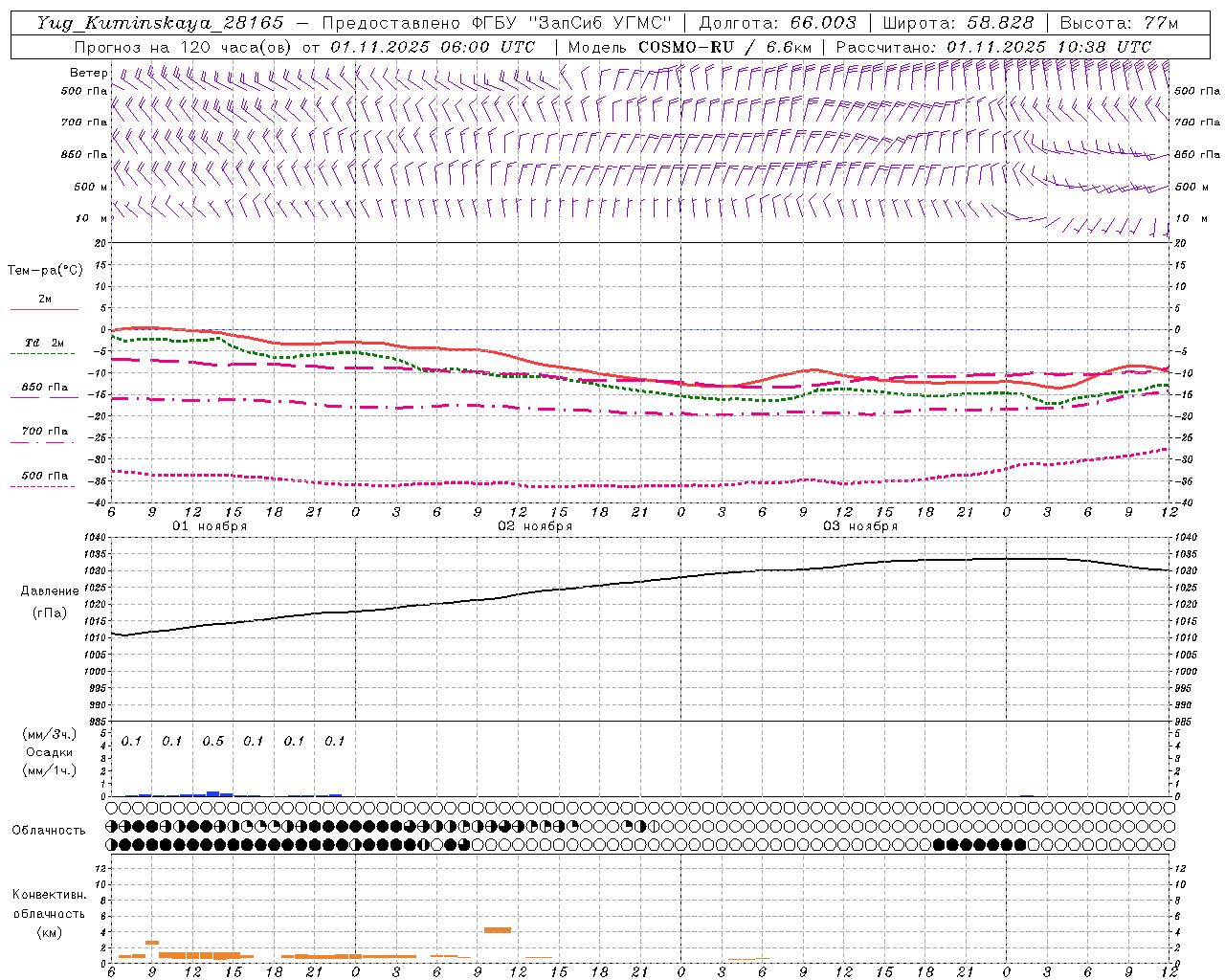
Task: Click the 03 ноября date label
Action: 860,526
